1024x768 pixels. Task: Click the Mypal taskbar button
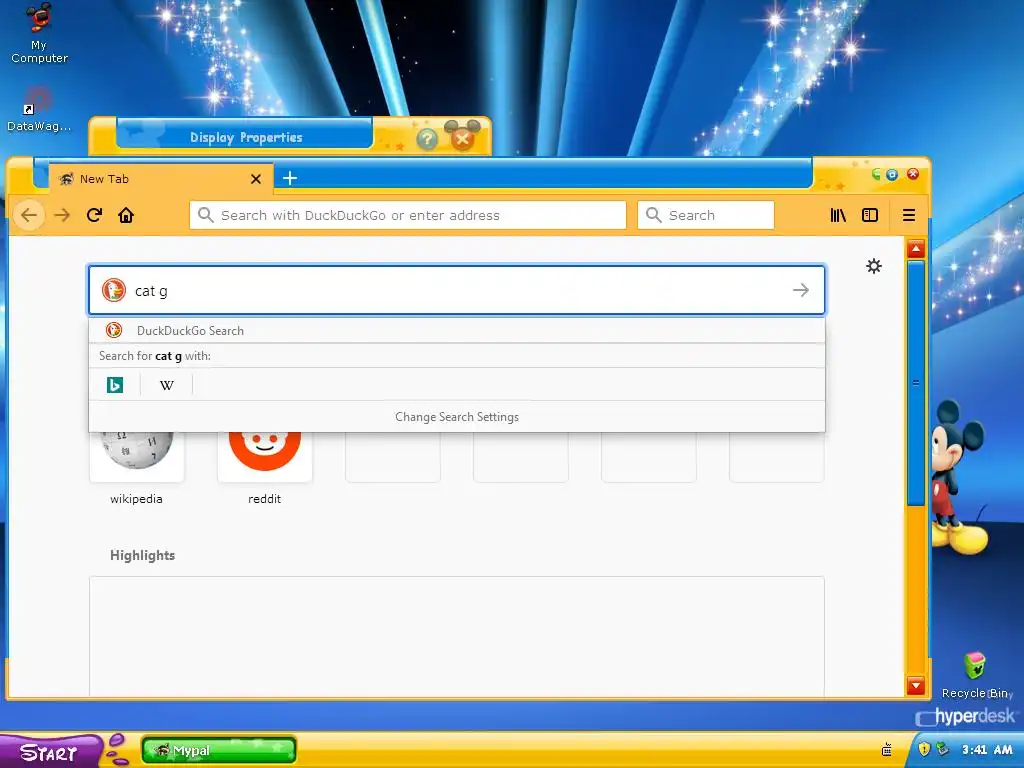[x=219, y=750]
